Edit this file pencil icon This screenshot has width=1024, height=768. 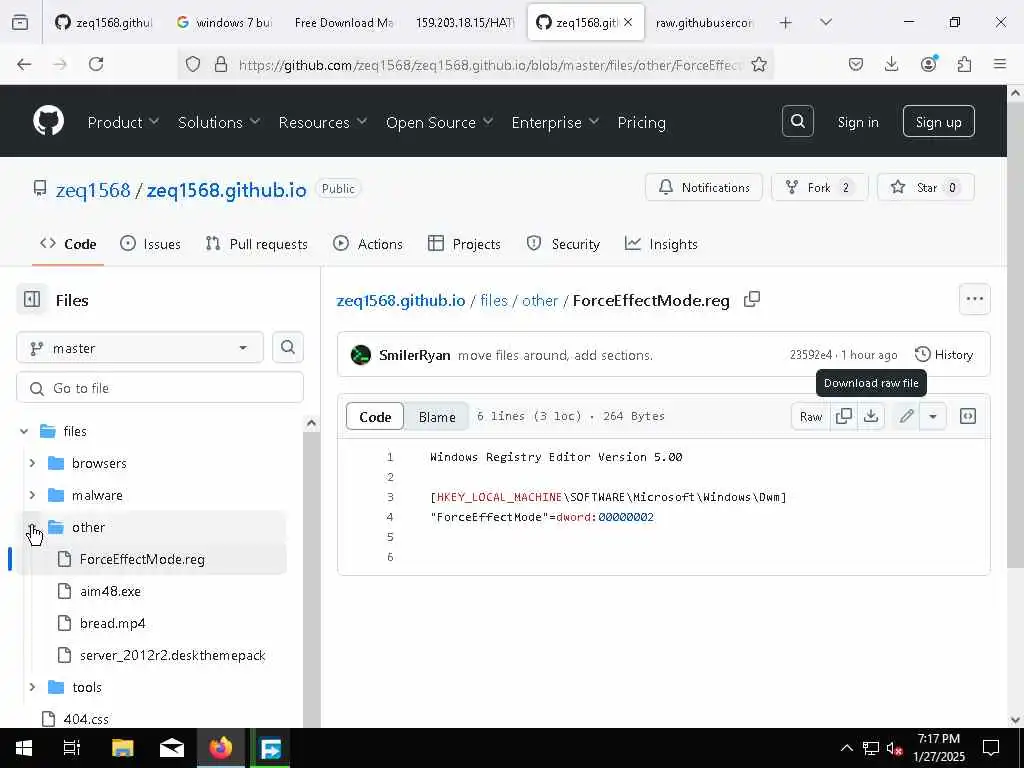(x=906, y=416)
